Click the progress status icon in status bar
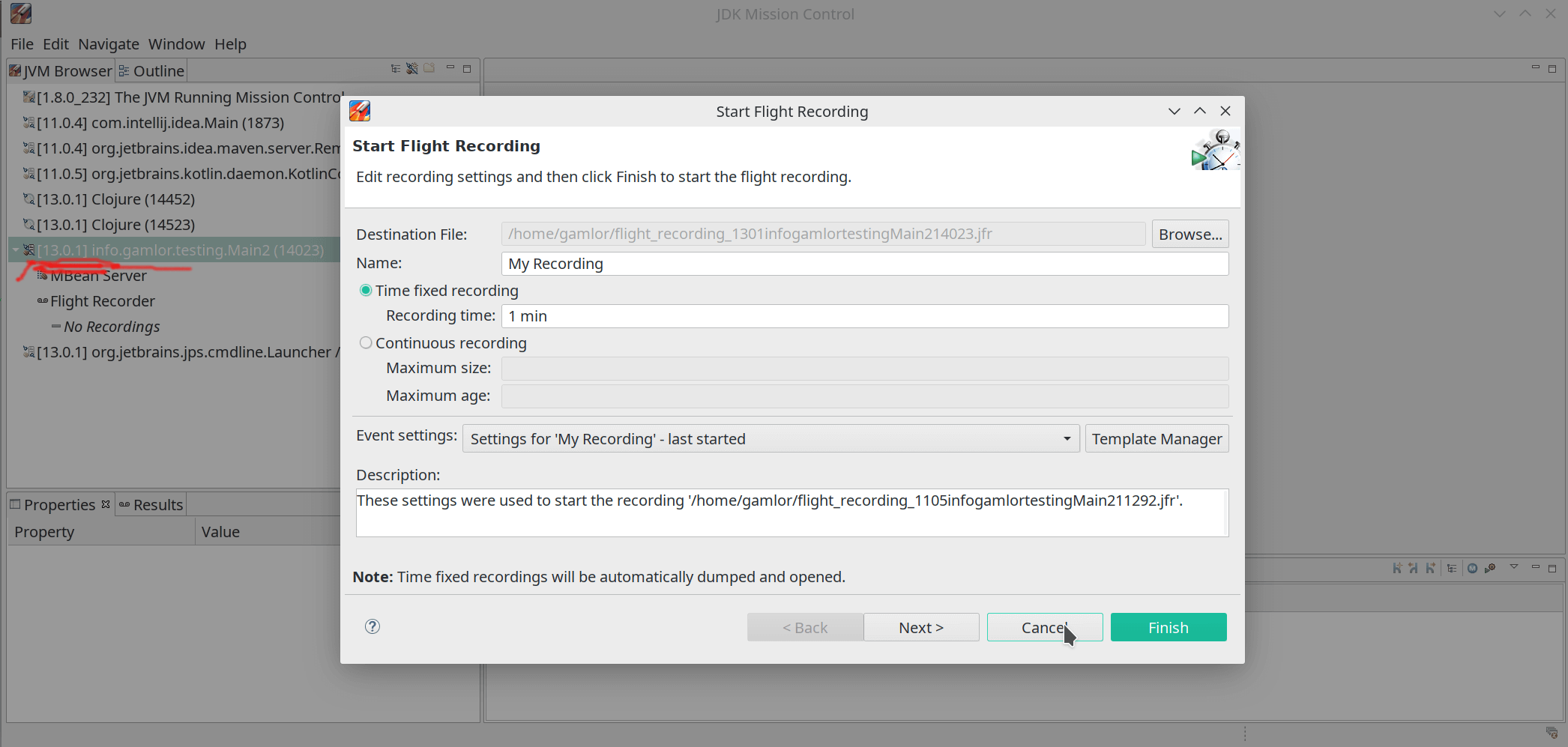Viewport: 1568px width, 747px height. point(1552,733)
